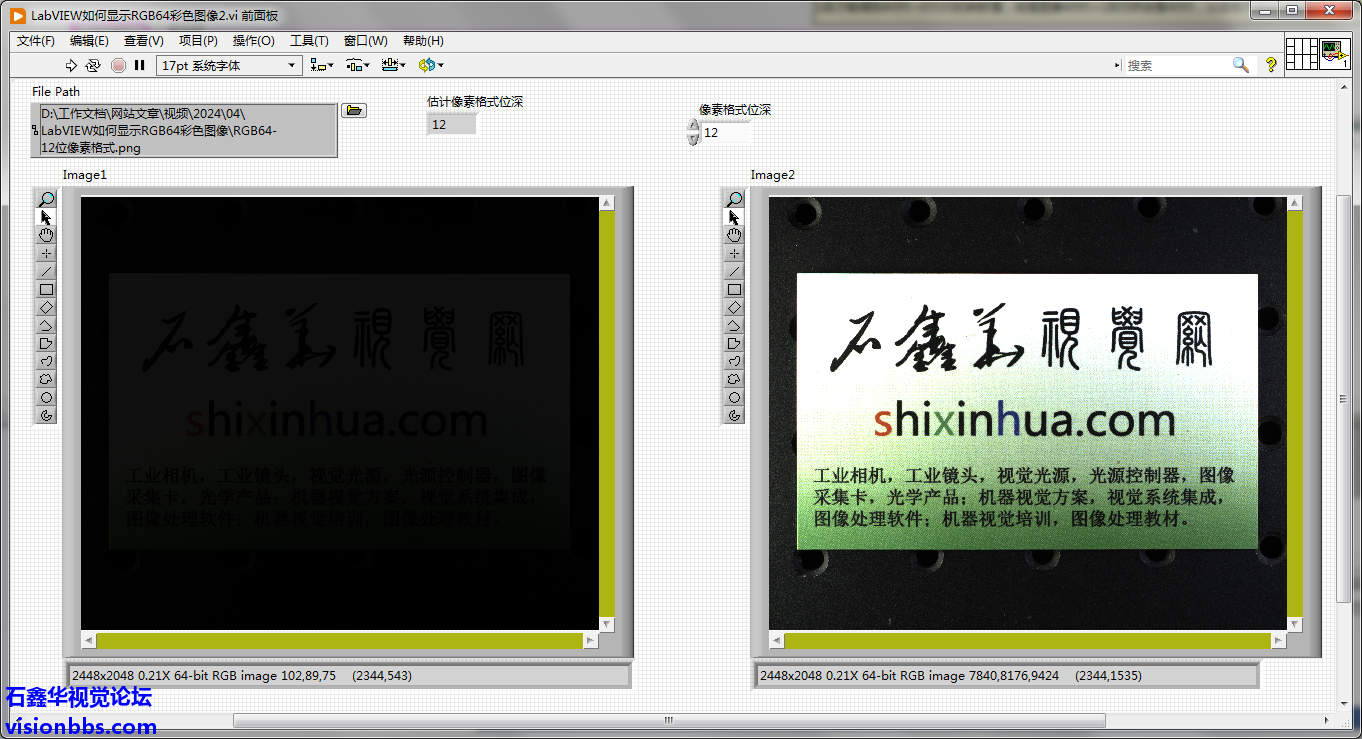Open context help question mark
This screenshot has width=1362, height=739.
1271,65
